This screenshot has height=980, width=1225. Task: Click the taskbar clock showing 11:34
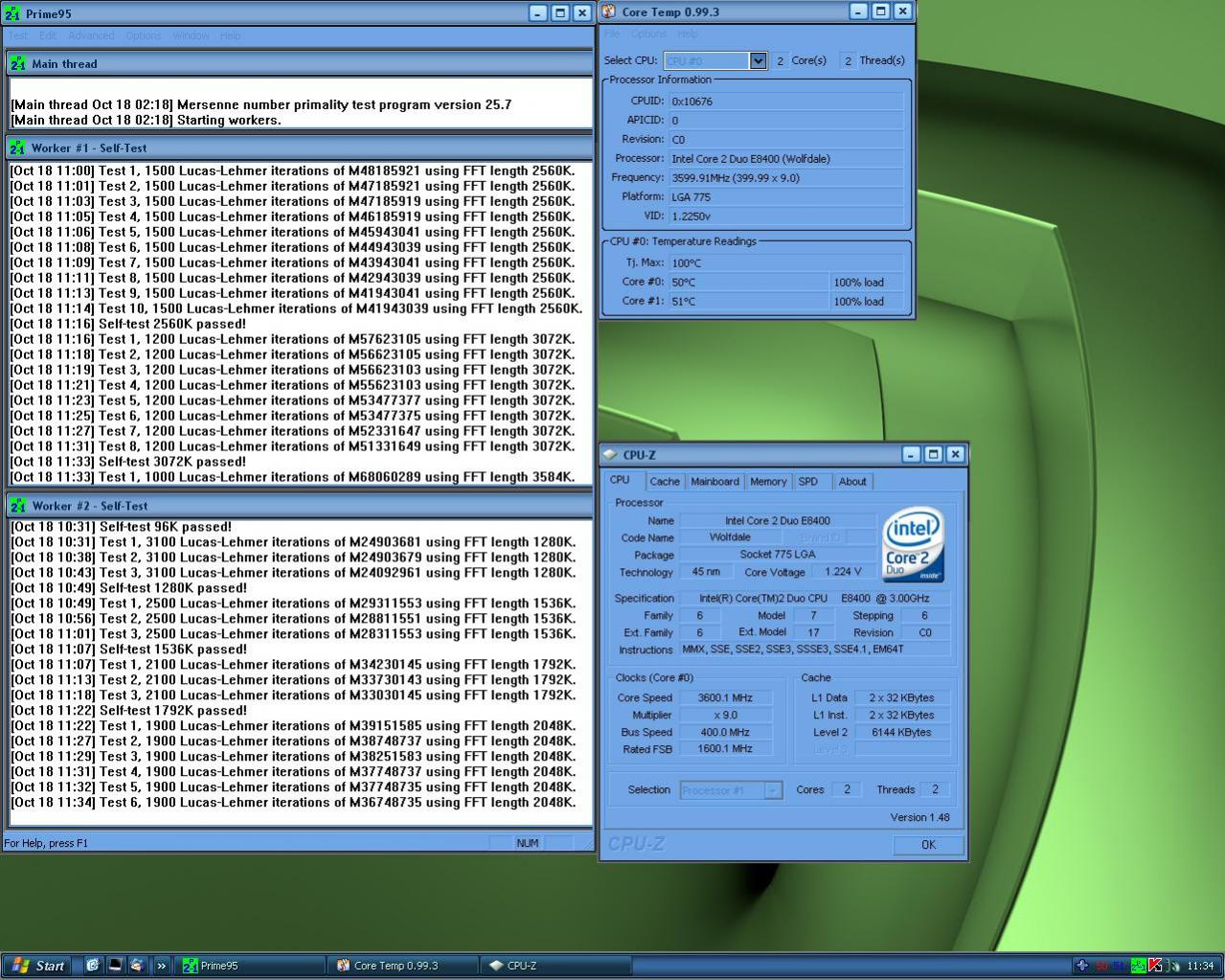(1199, 966)
